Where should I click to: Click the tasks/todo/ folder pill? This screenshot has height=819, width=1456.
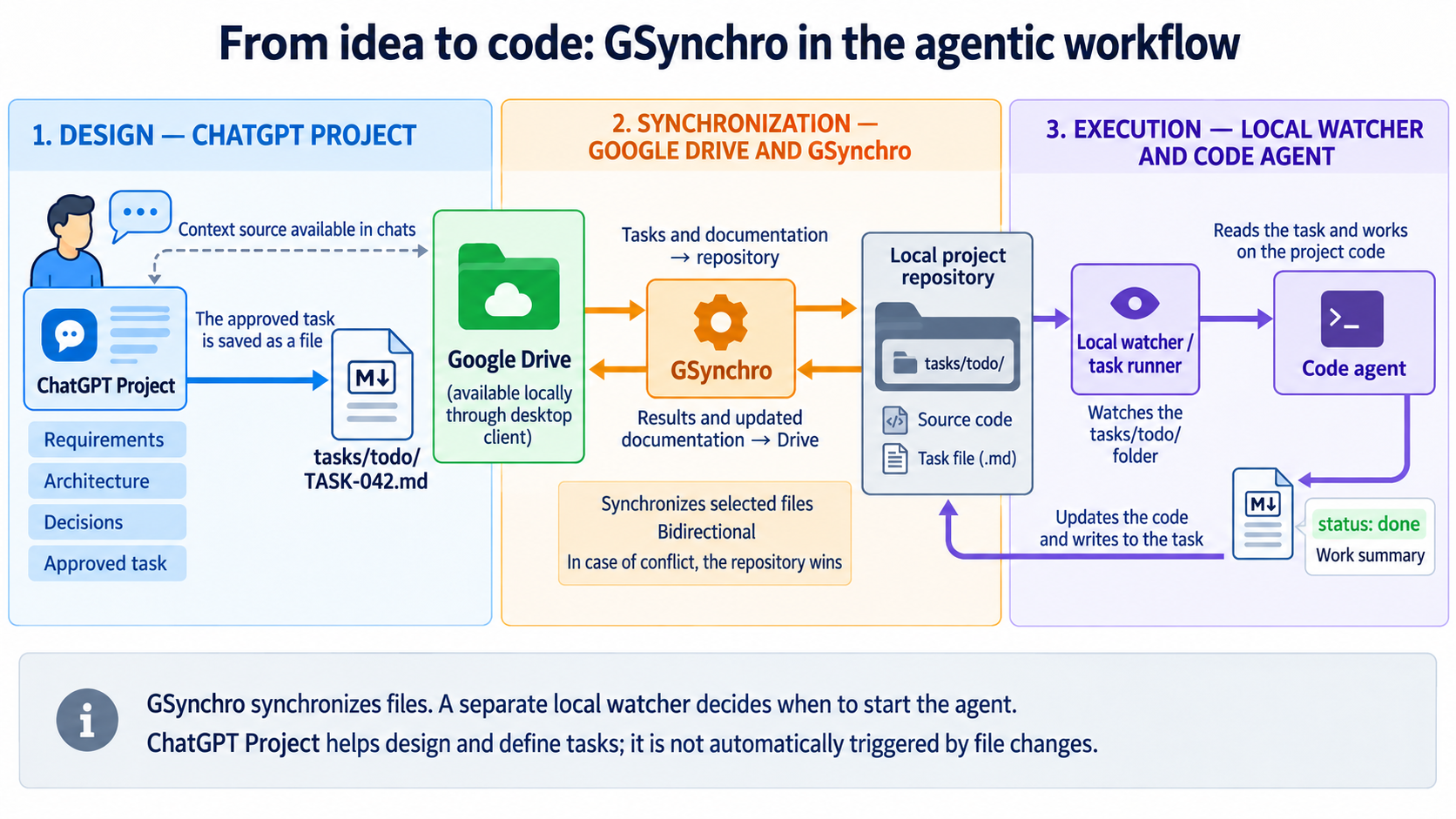(x=947, y=363)
